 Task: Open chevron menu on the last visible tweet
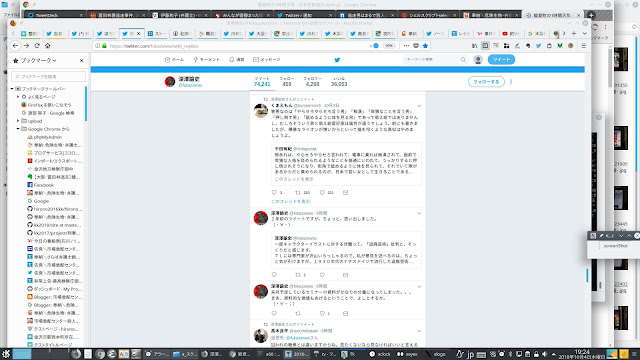tap(419, 331)
